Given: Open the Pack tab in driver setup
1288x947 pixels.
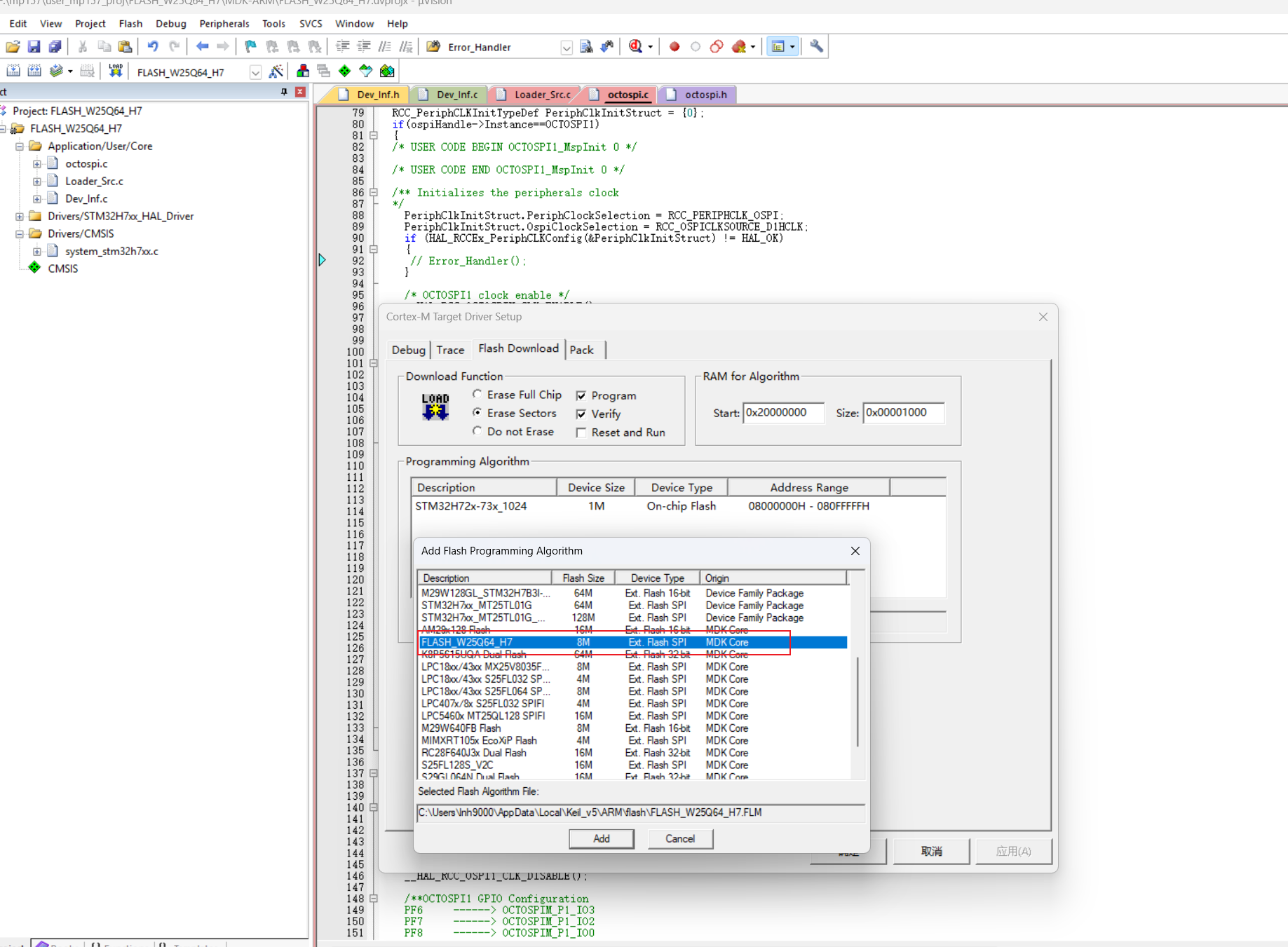Looking at the screenshot, I should tap(582, 350).
